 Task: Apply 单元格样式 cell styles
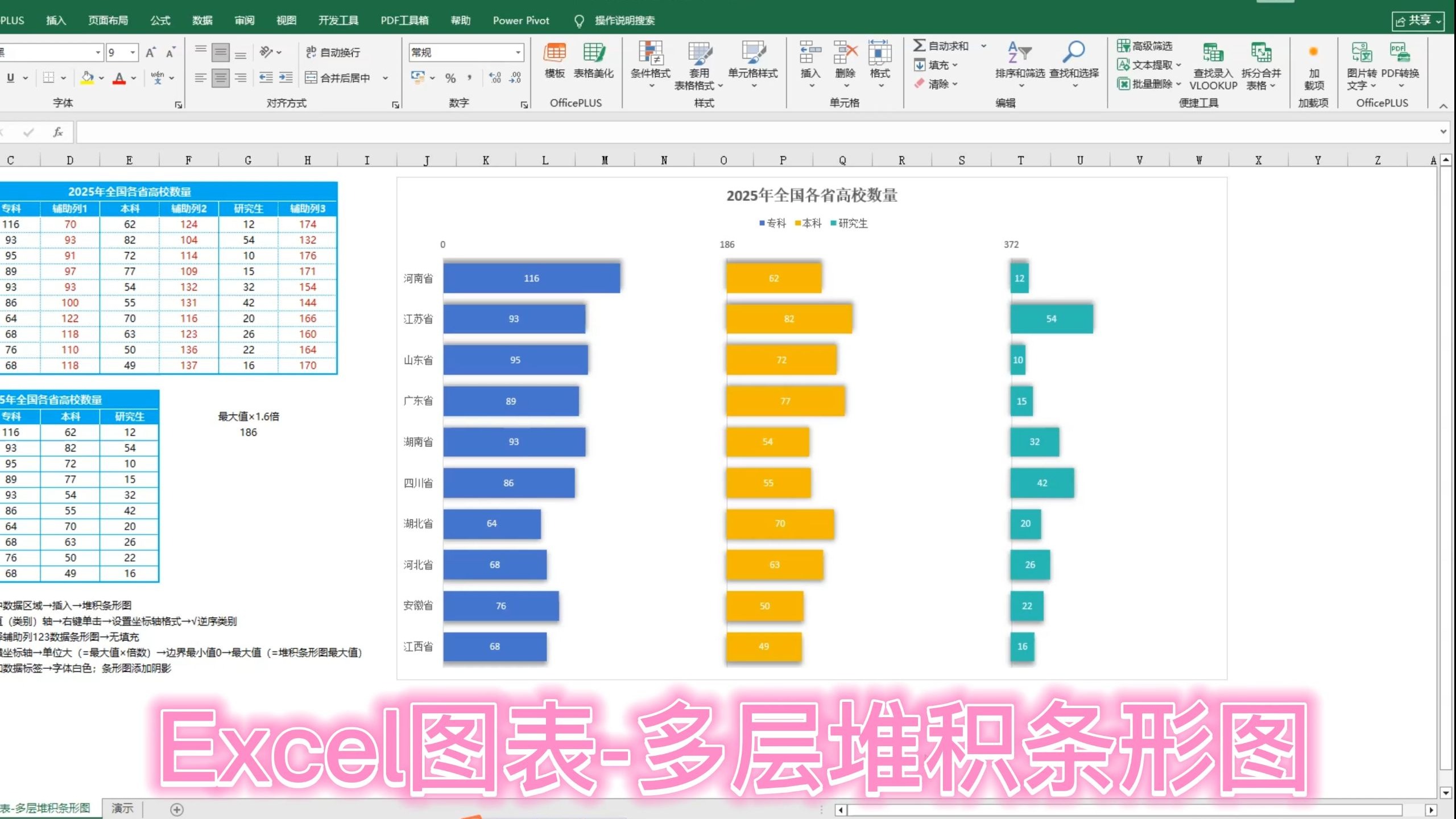pyautogui.click(x=753, y=63)
